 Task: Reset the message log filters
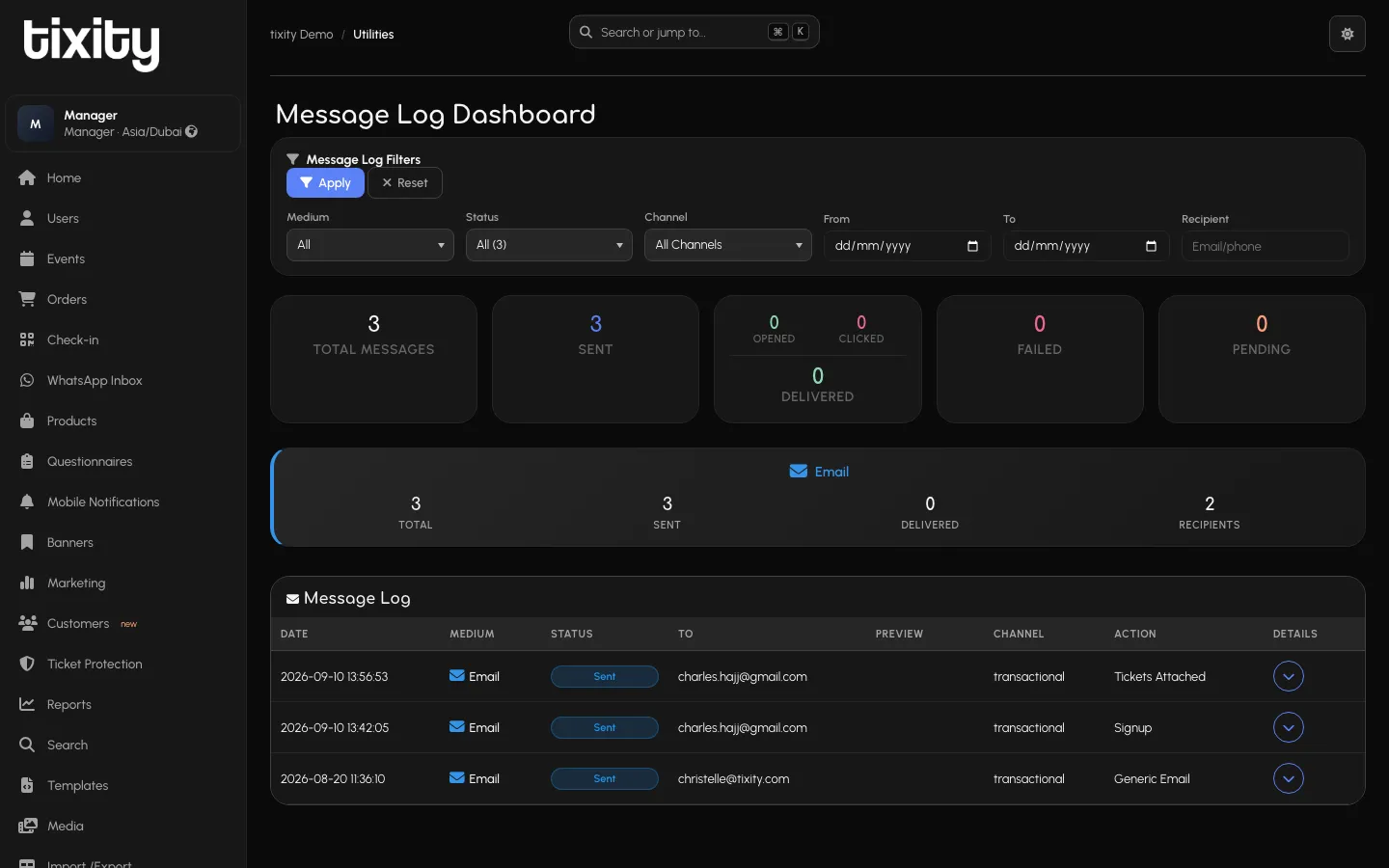point(405,182)
